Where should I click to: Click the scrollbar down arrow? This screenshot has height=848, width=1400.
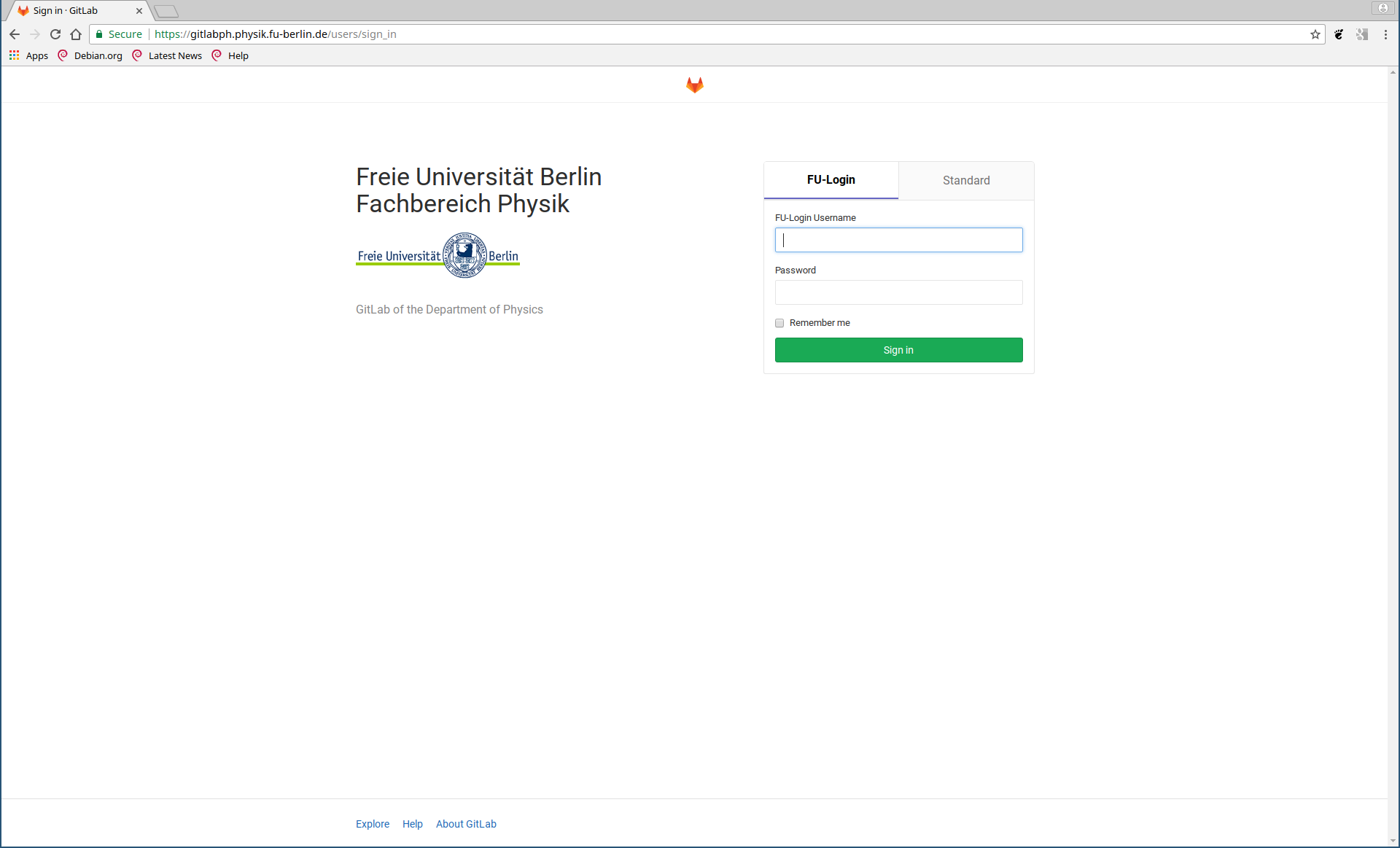[1393, 841]
